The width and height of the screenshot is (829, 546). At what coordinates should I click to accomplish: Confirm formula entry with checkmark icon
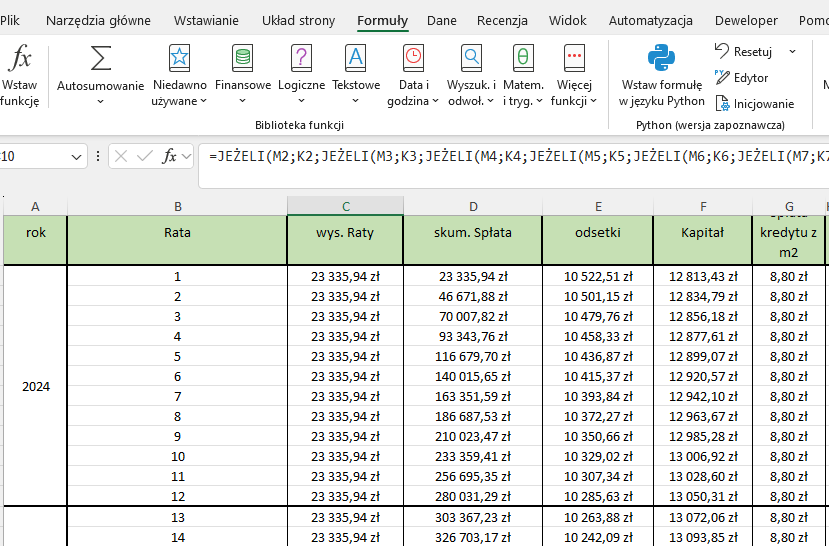[144, 156]
